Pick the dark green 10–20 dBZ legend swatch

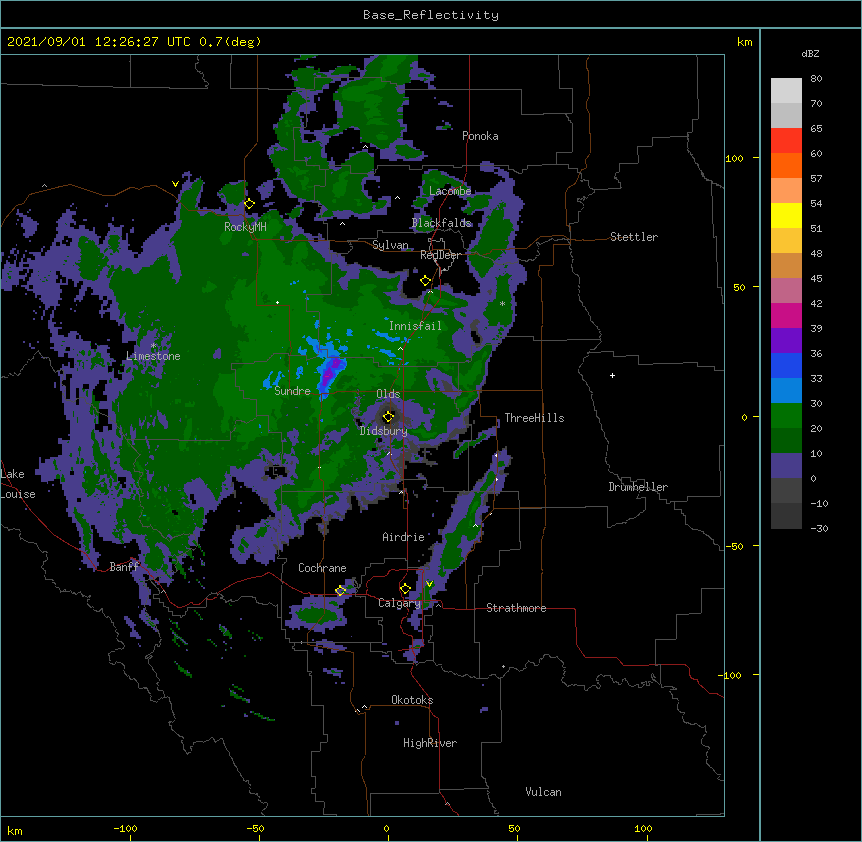[x=786, y=441]
